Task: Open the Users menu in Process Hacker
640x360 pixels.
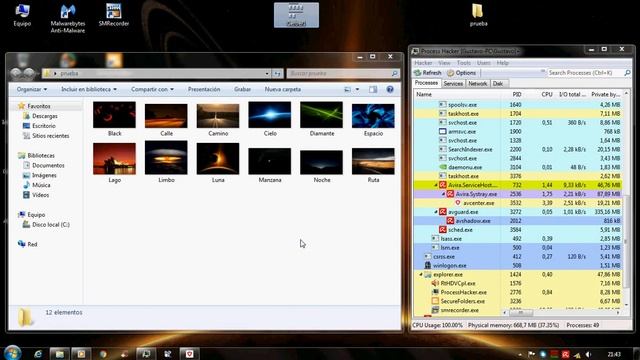Action: coord(484,63)
